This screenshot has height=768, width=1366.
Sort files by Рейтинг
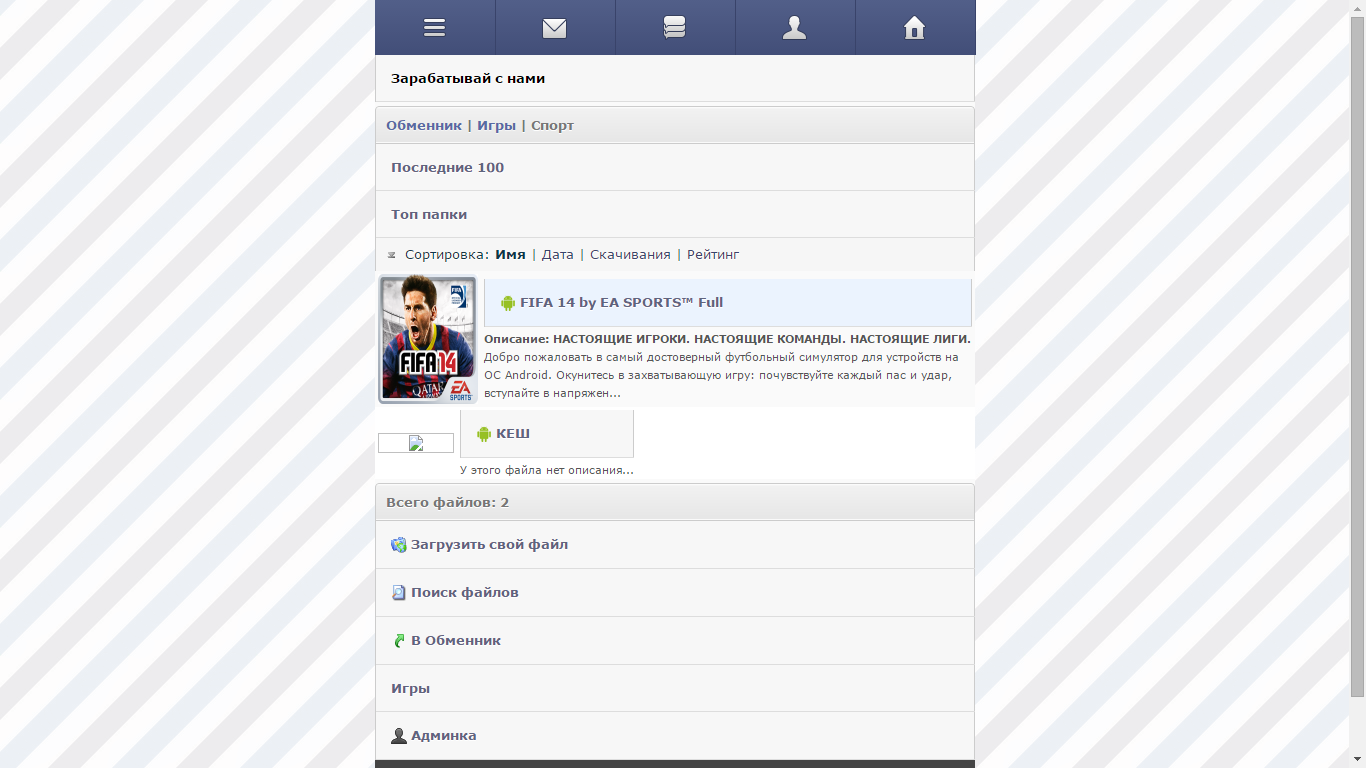click(713, 255)
